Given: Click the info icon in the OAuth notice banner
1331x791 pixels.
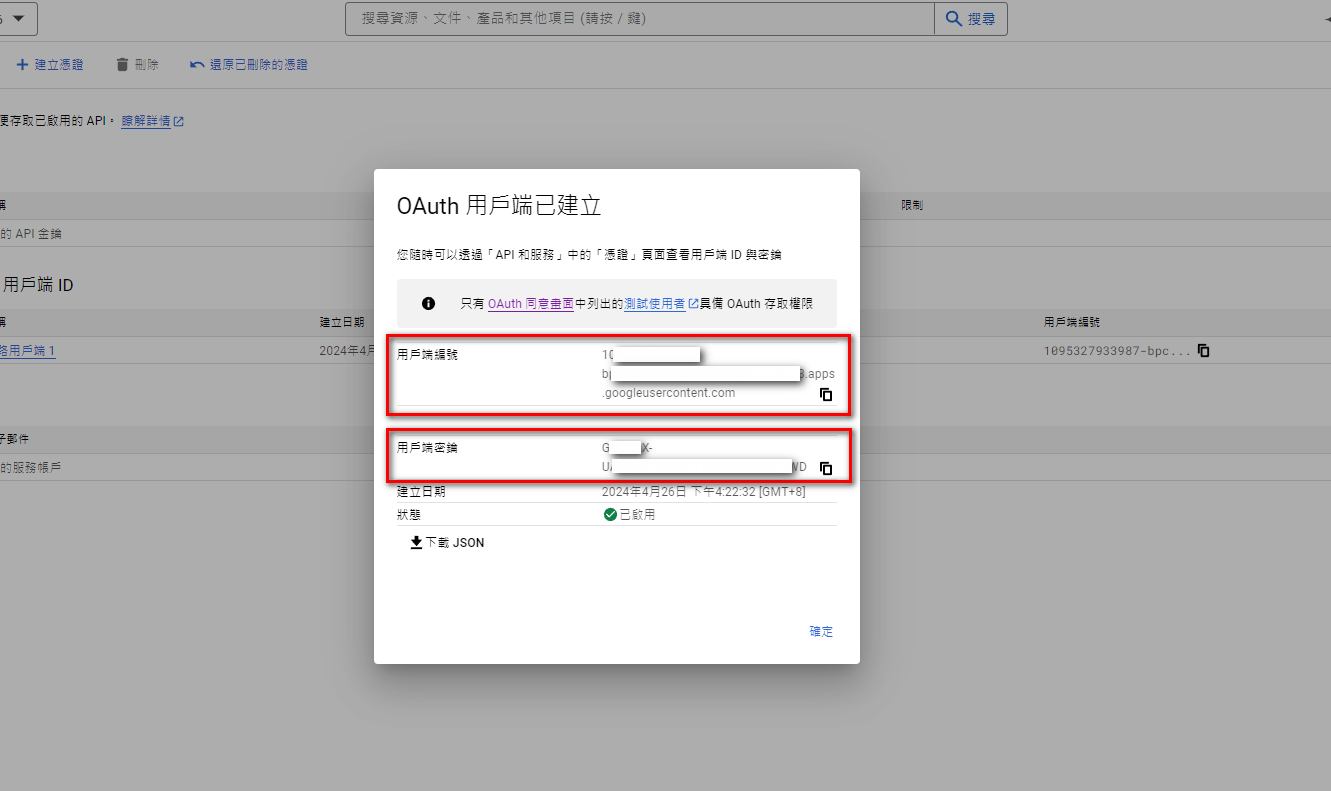Looking at the screenshot, I should pyautogui.click(x=428, y=303).
